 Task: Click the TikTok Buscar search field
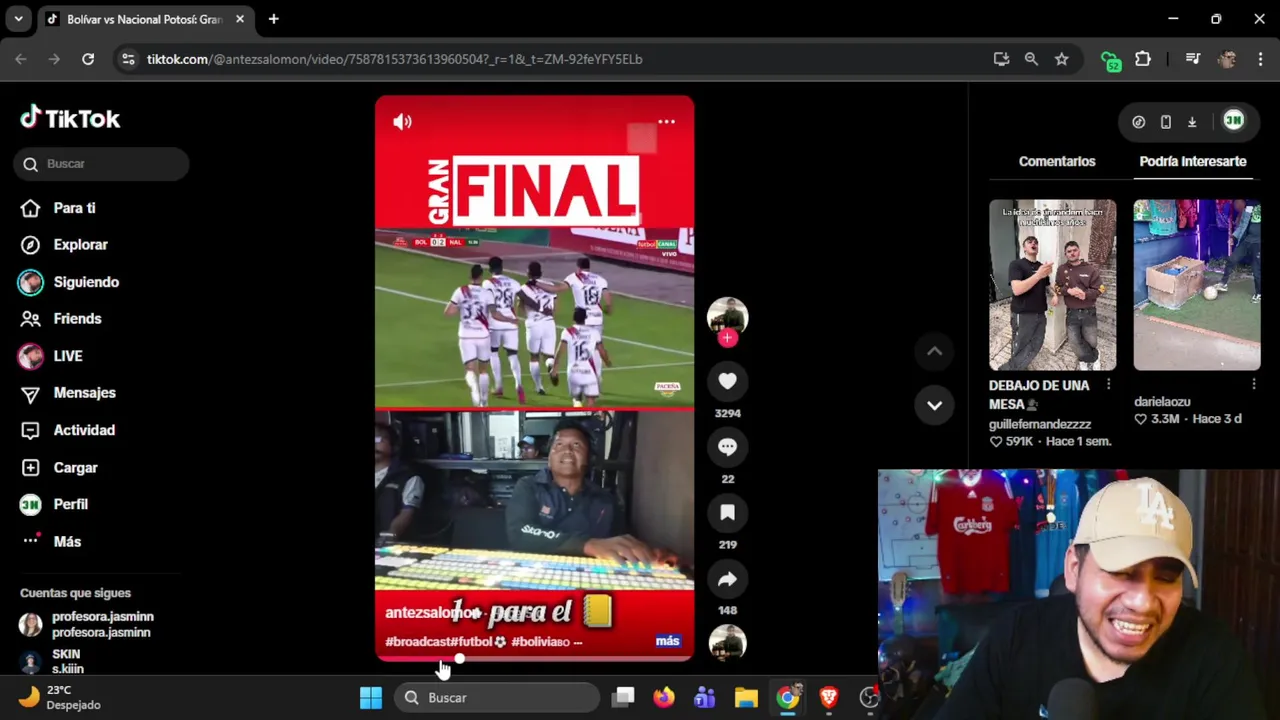point(101,164)
